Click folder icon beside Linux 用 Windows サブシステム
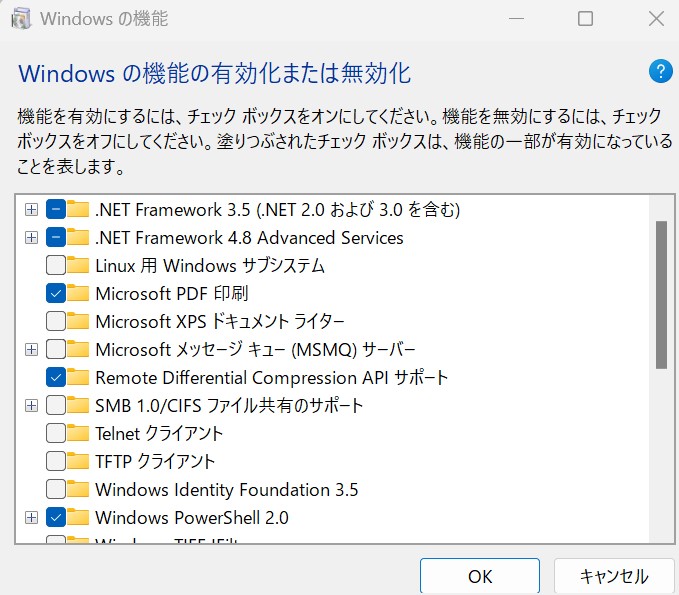Image resolution: width=679 pixels, height=595 pixels. point(79,266)
